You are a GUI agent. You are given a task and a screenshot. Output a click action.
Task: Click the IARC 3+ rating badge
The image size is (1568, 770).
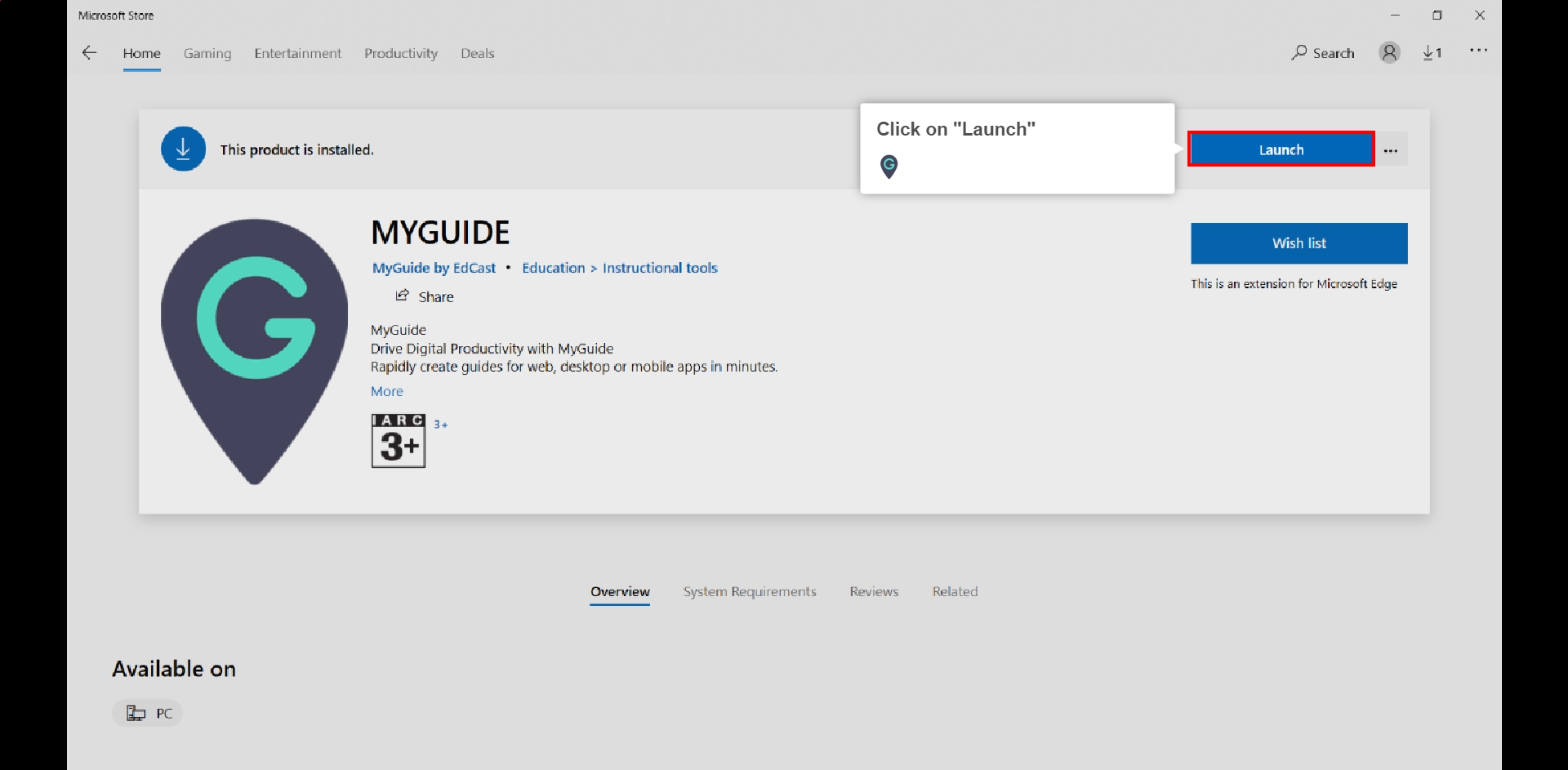click(x=399, y=441)
